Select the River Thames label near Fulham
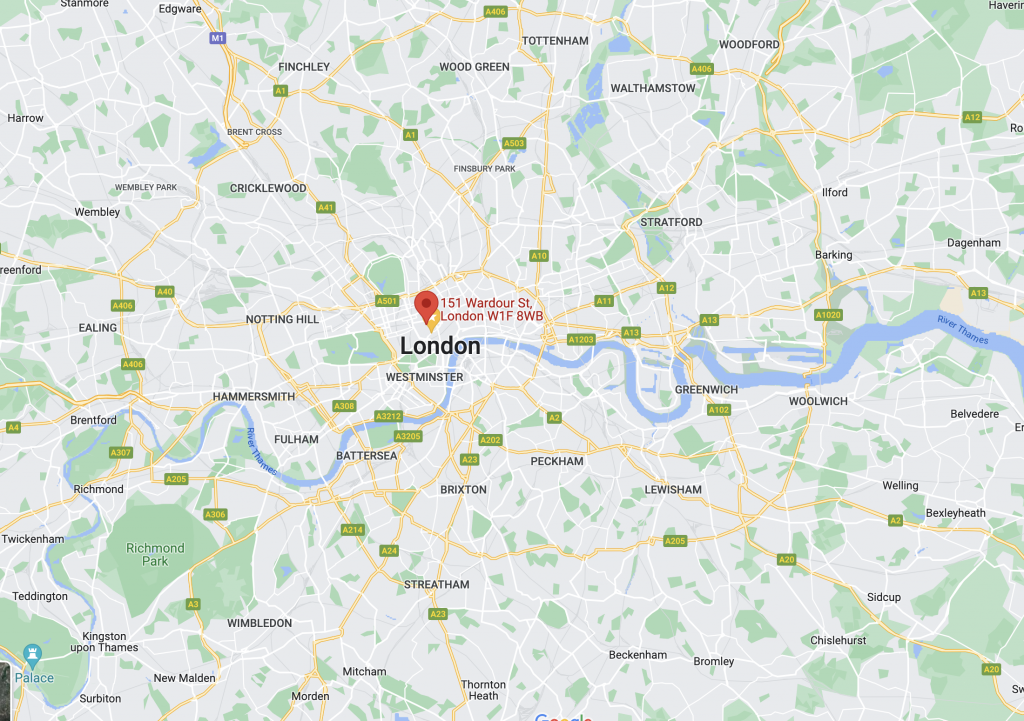The width and height of the screenshot is (1024, 721). tap(261, 451)
